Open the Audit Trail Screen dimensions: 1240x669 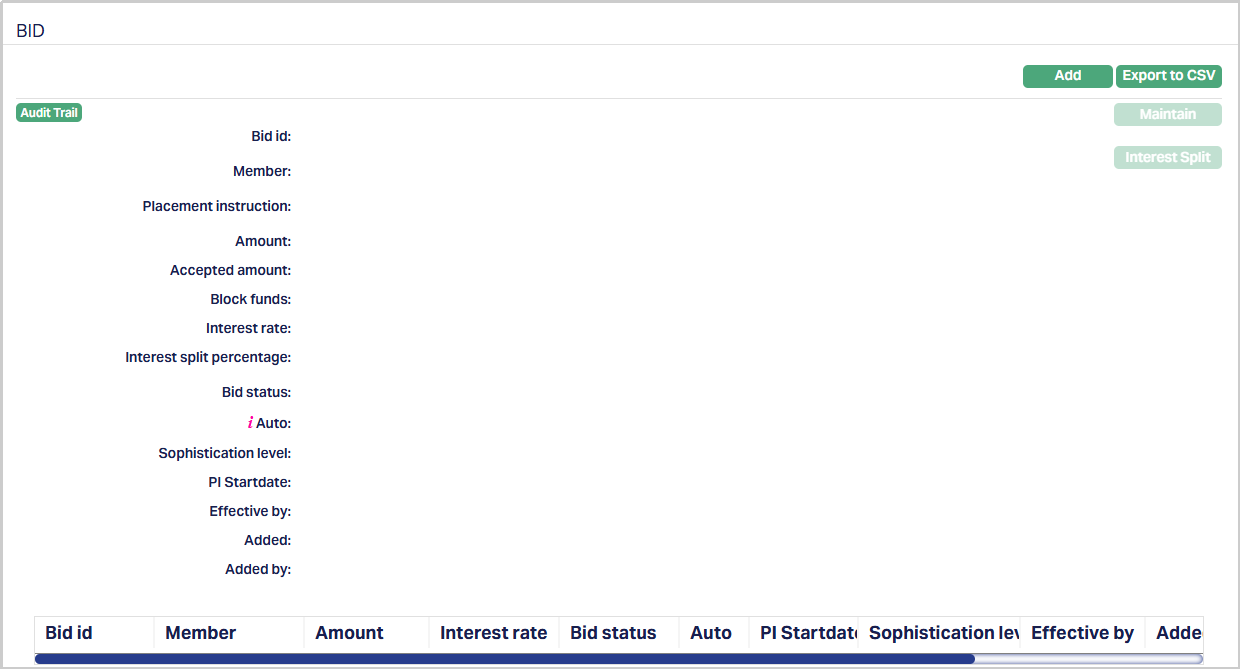[49, 113]
